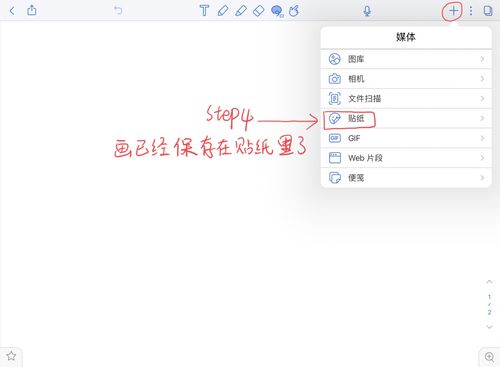
Task: Select 文件扫描 menu entry
Action: 406,99
